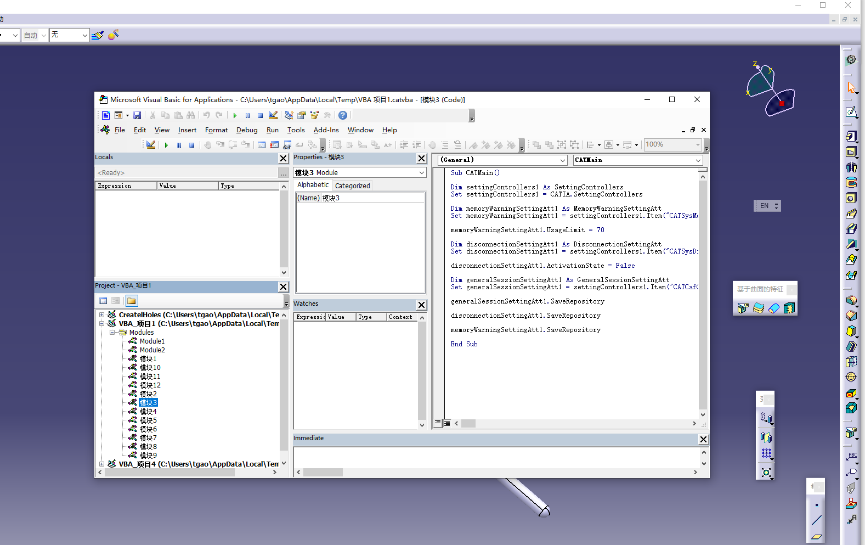Viewport: 865px width, 545px height.
Task: Click the Undo icon in VBA toolbar
Action: coord(207,115)
